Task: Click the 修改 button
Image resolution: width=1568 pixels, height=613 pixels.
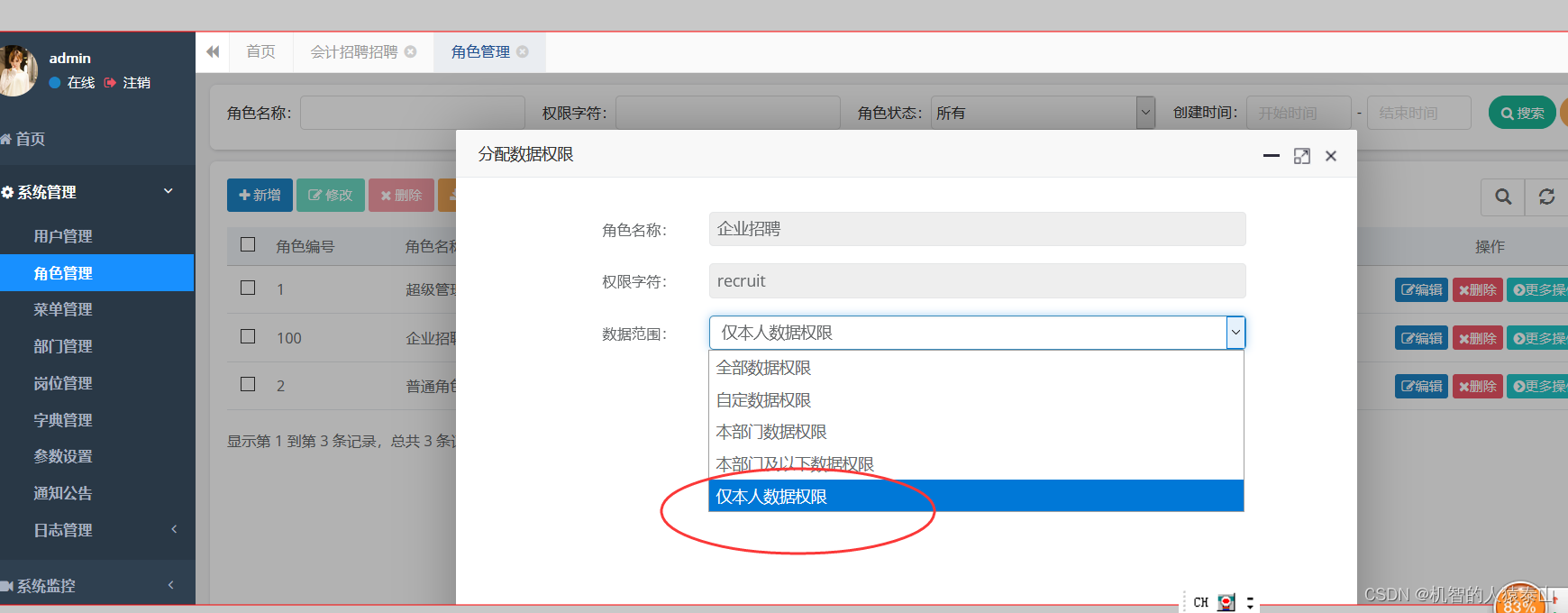Action: [x=331, y=195]
